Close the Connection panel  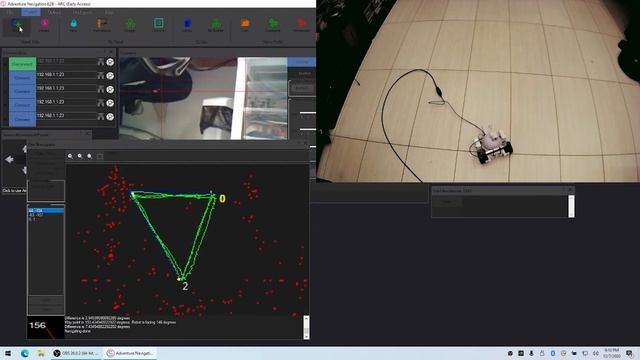click(111, 52)
